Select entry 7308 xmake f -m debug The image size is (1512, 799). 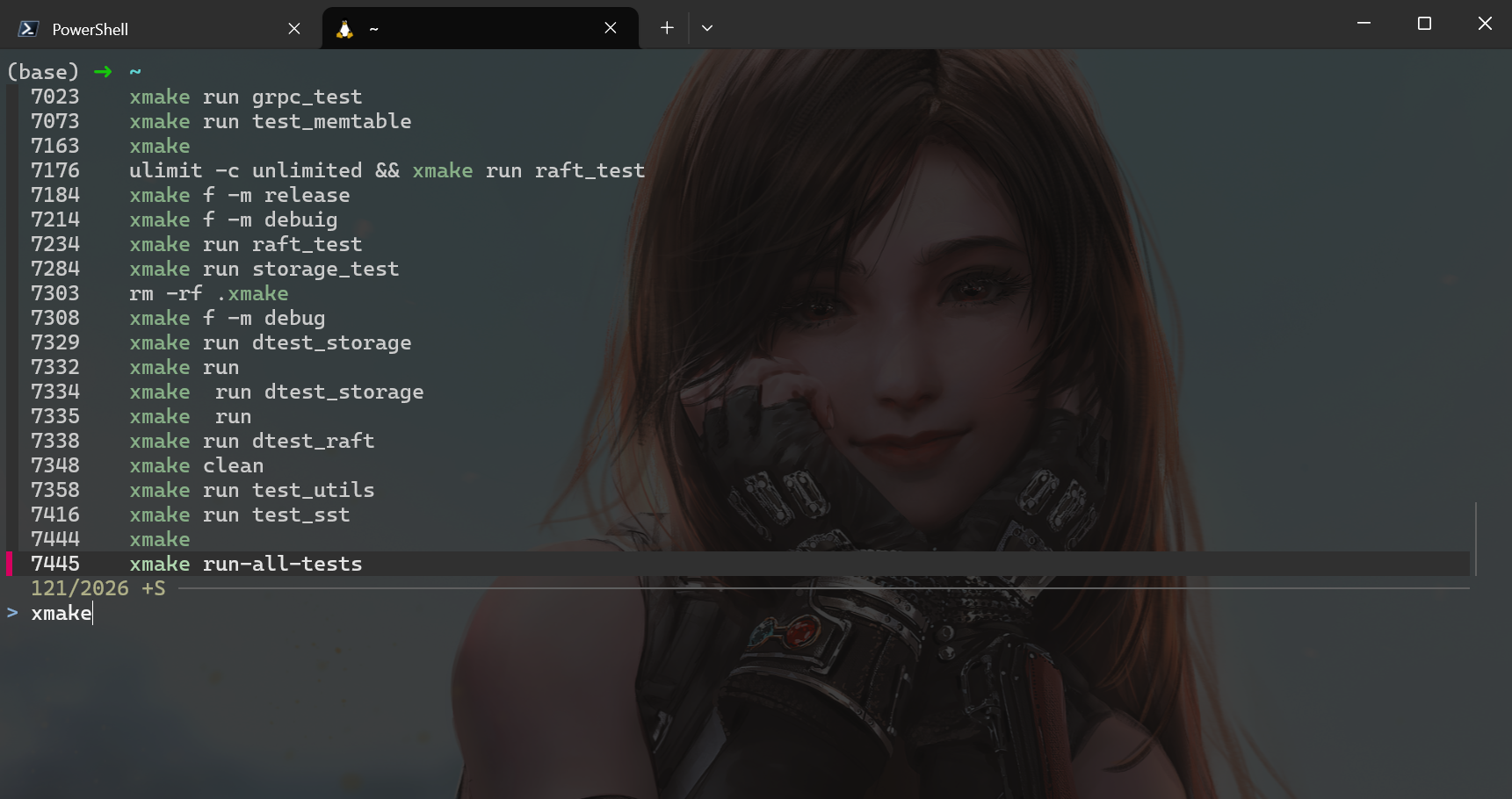pos(177,318)
